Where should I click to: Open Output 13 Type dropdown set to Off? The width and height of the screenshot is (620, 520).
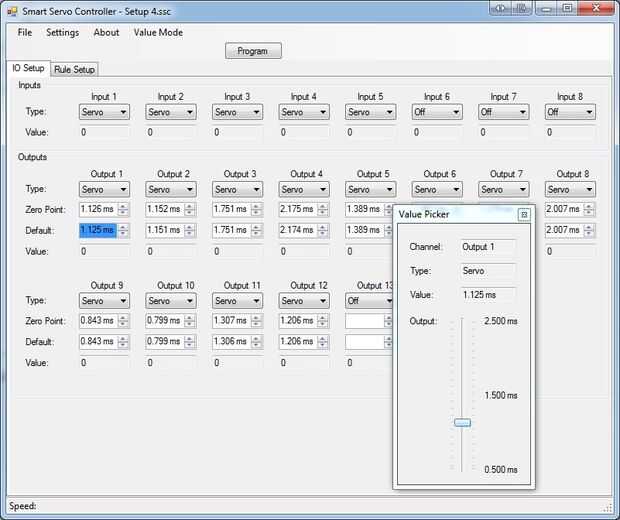(369, 301)
